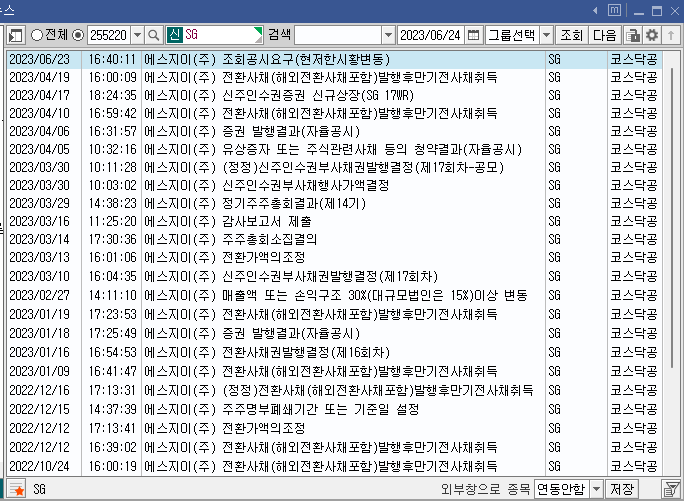Click the green corner marker on SG box
Image resolution: width=684 pixels, height=501 pixels.
click(x=258, y=31)
